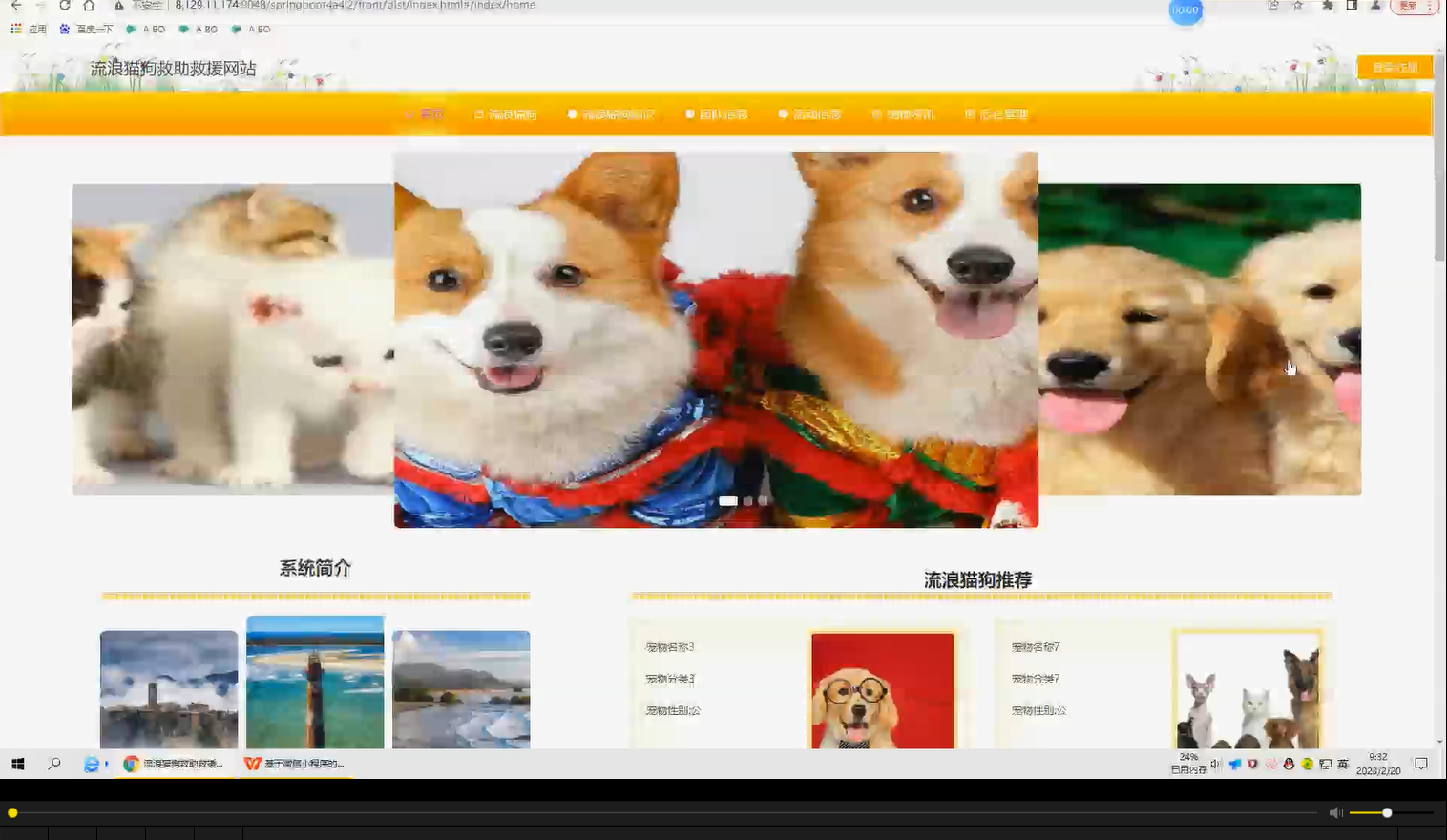Open 活动信息 using its bullet icon
The height and width of the screenshot is (840, 1447).
click(783, 114)
